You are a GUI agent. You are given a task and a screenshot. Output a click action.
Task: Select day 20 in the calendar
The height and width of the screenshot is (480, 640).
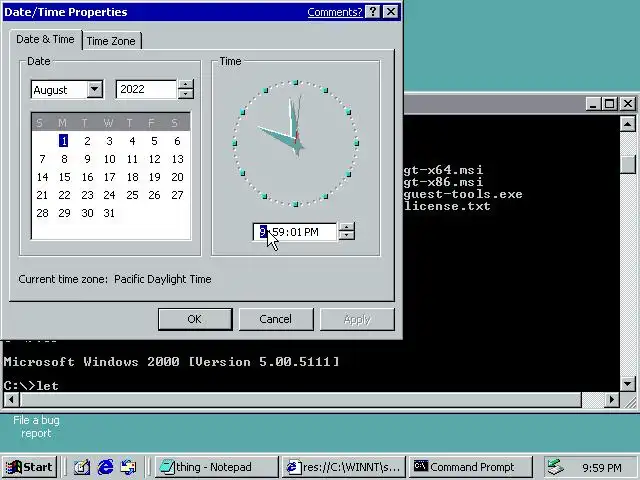coord(177,177)
